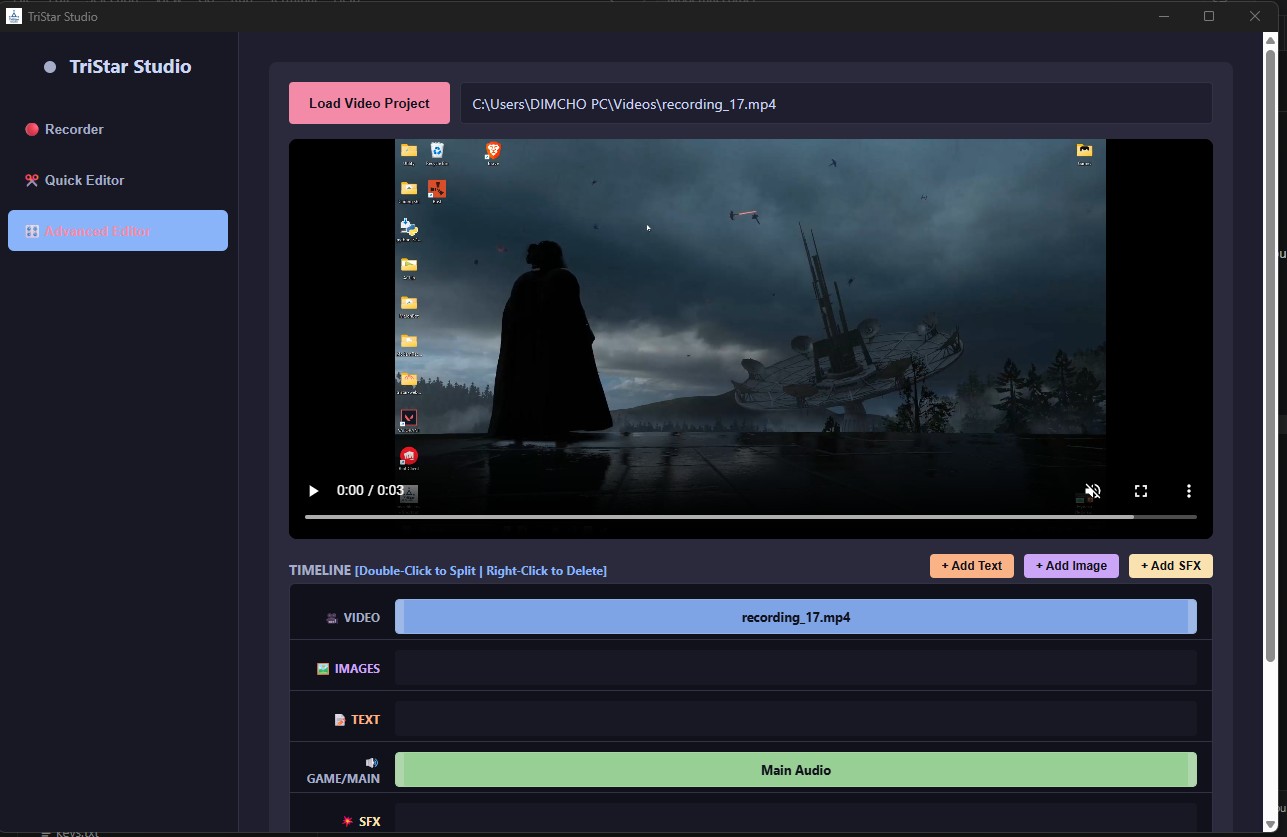Switch to the Quick Editor page
The image size is (1287, 837).
[x=118, y=180]
